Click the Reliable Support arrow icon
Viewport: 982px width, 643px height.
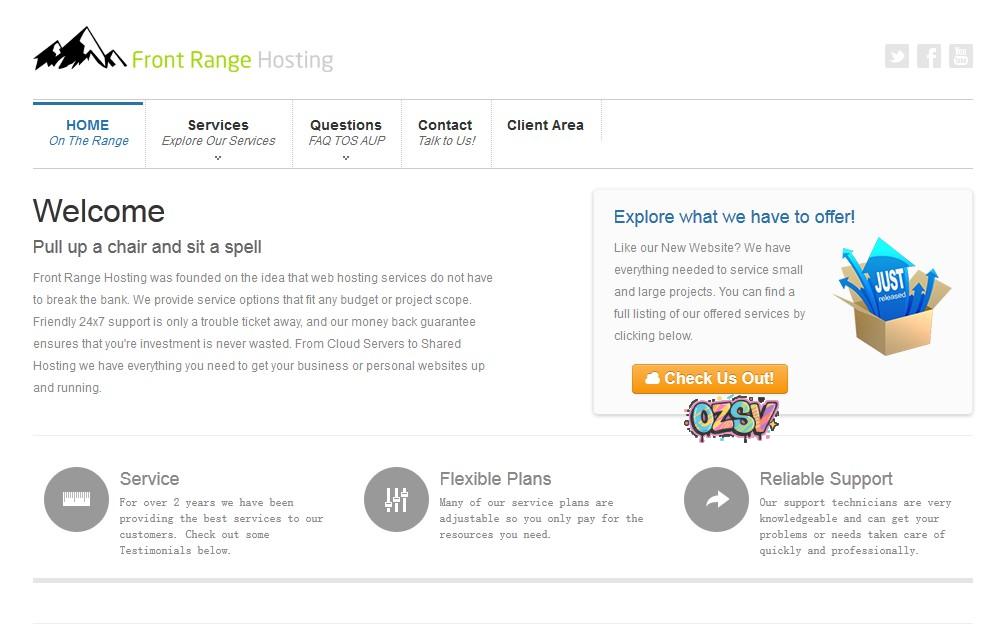716,499
